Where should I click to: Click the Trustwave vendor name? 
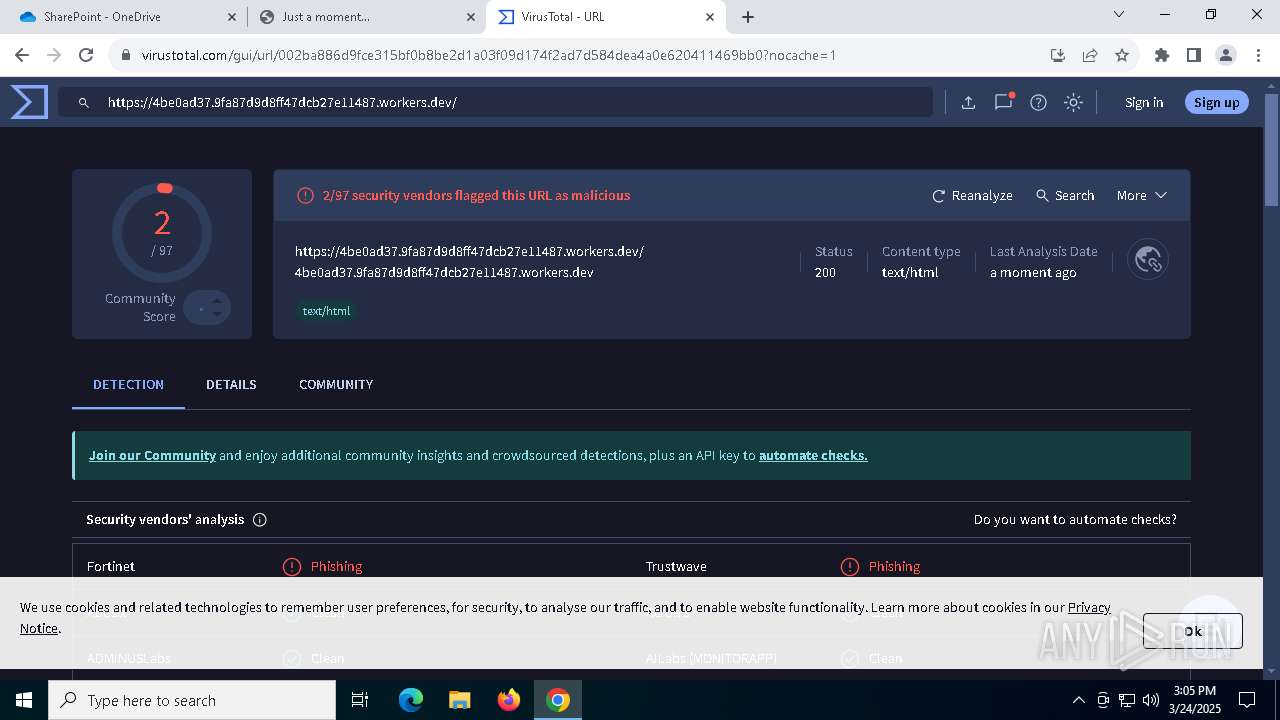pyautogui.click(x=676, y=567)
